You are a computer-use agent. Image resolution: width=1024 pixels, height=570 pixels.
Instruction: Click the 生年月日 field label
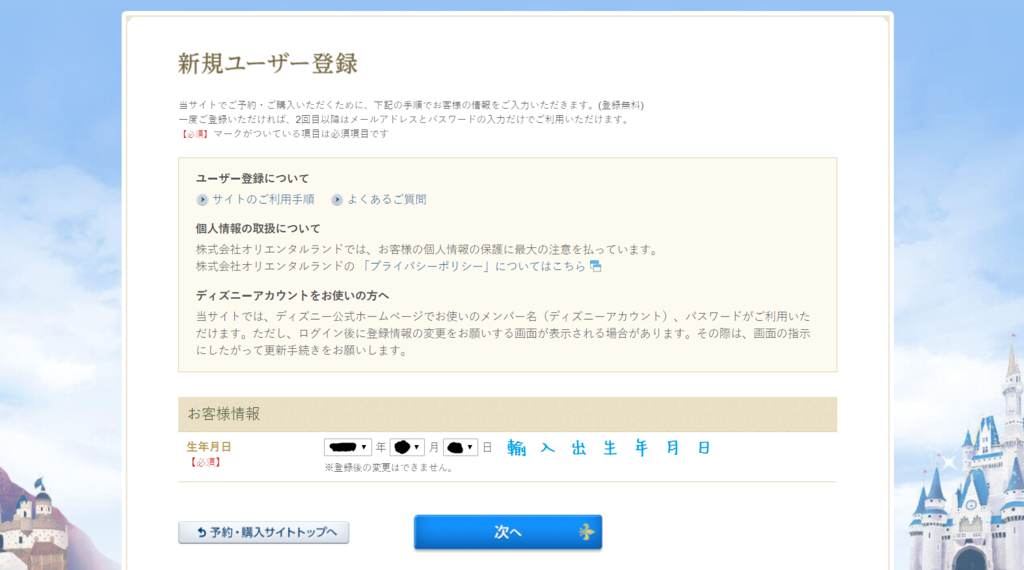click(209, 447)
